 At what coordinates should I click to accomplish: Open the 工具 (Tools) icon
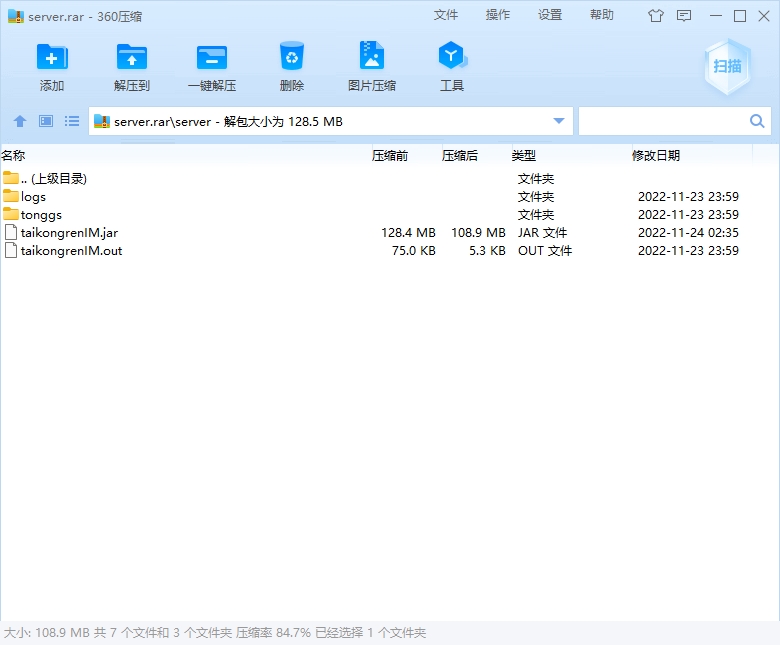pyautogui.click(x=452, y=55)
